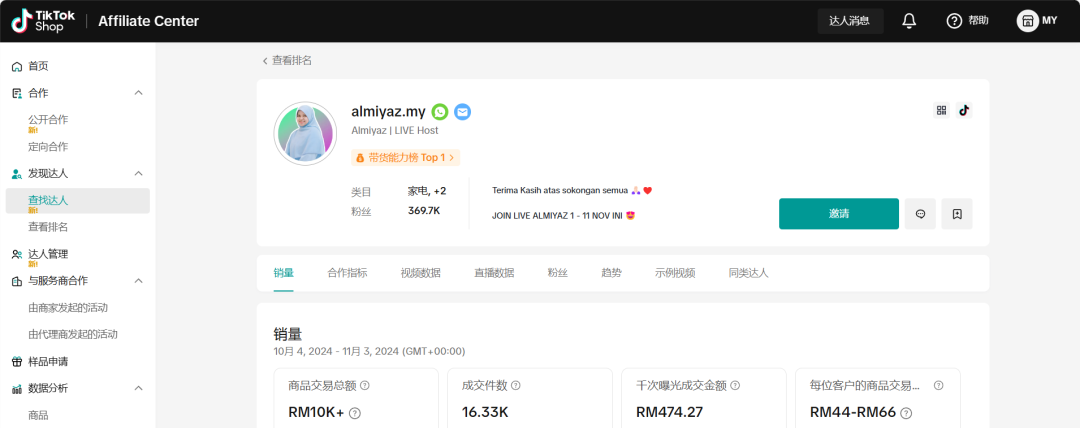This screenshot has width=1080, height=428.
Task: Switch to the 粉丝 tab
Action: (x=558, y=273)
